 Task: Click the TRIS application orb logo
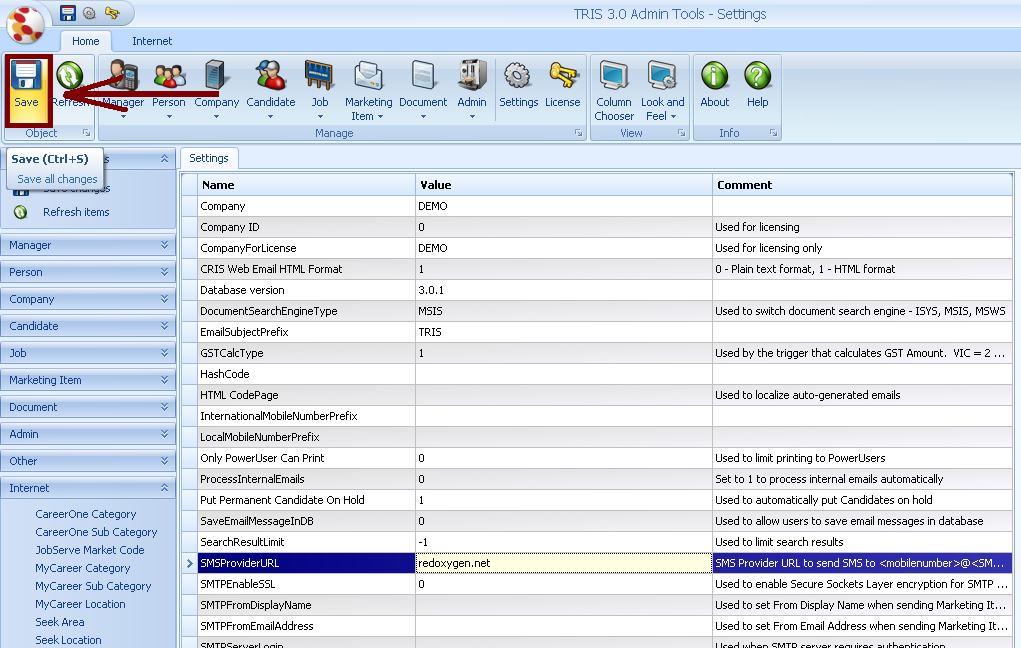(x=25, y=25)
